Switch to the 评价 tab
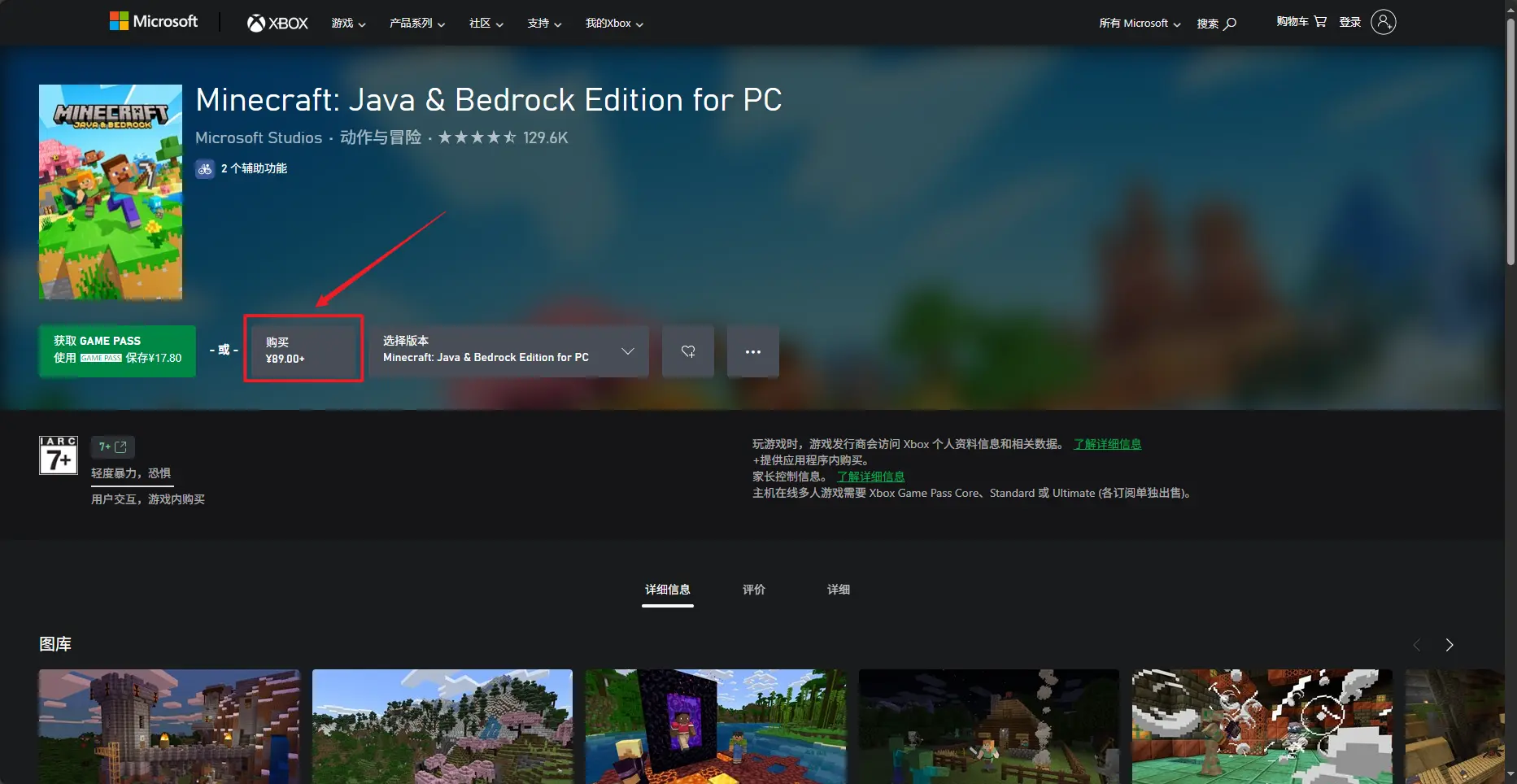 point(754,590)
